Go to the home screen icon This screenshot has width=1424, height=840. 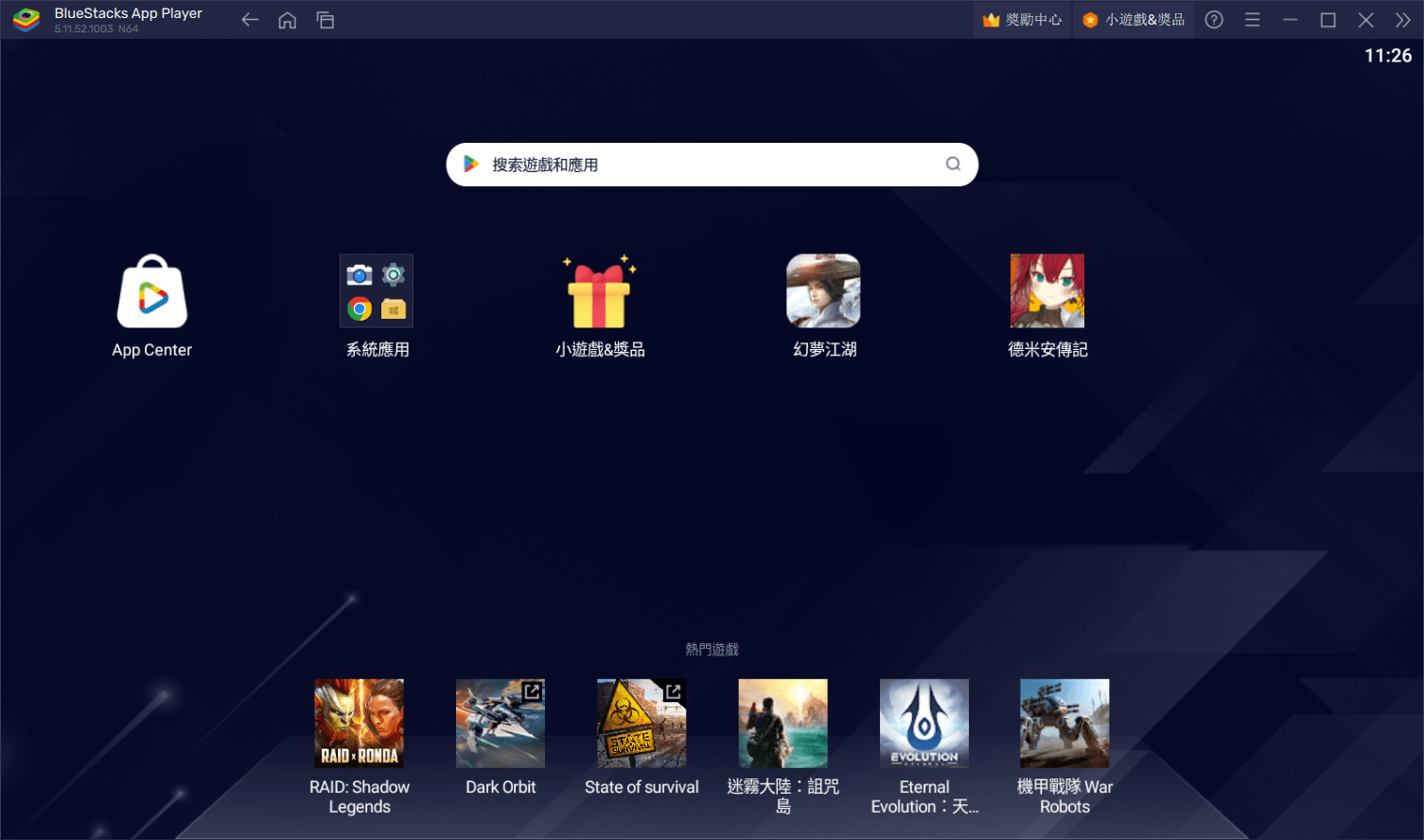click(x=288, y=20)
